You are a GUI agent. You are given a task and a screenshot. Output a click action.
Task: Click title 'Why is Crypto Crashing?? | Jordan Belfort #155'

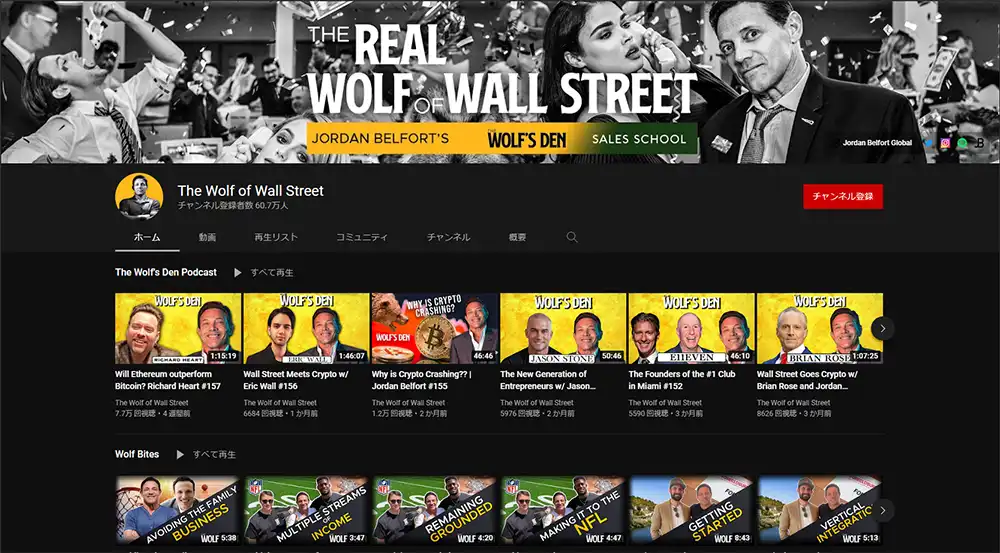coord(422,380)
